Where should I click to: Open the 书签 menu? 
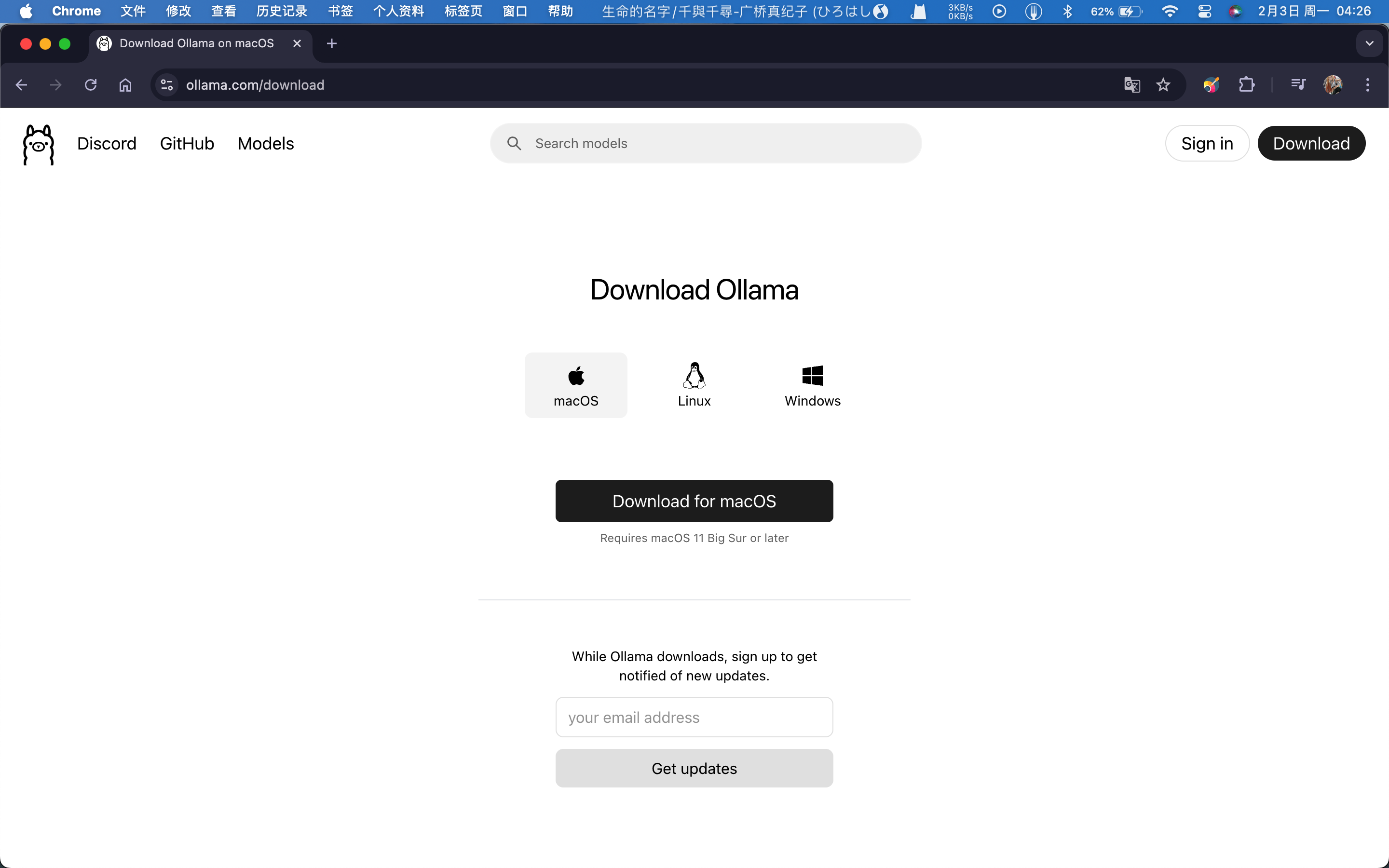(340, 12)
